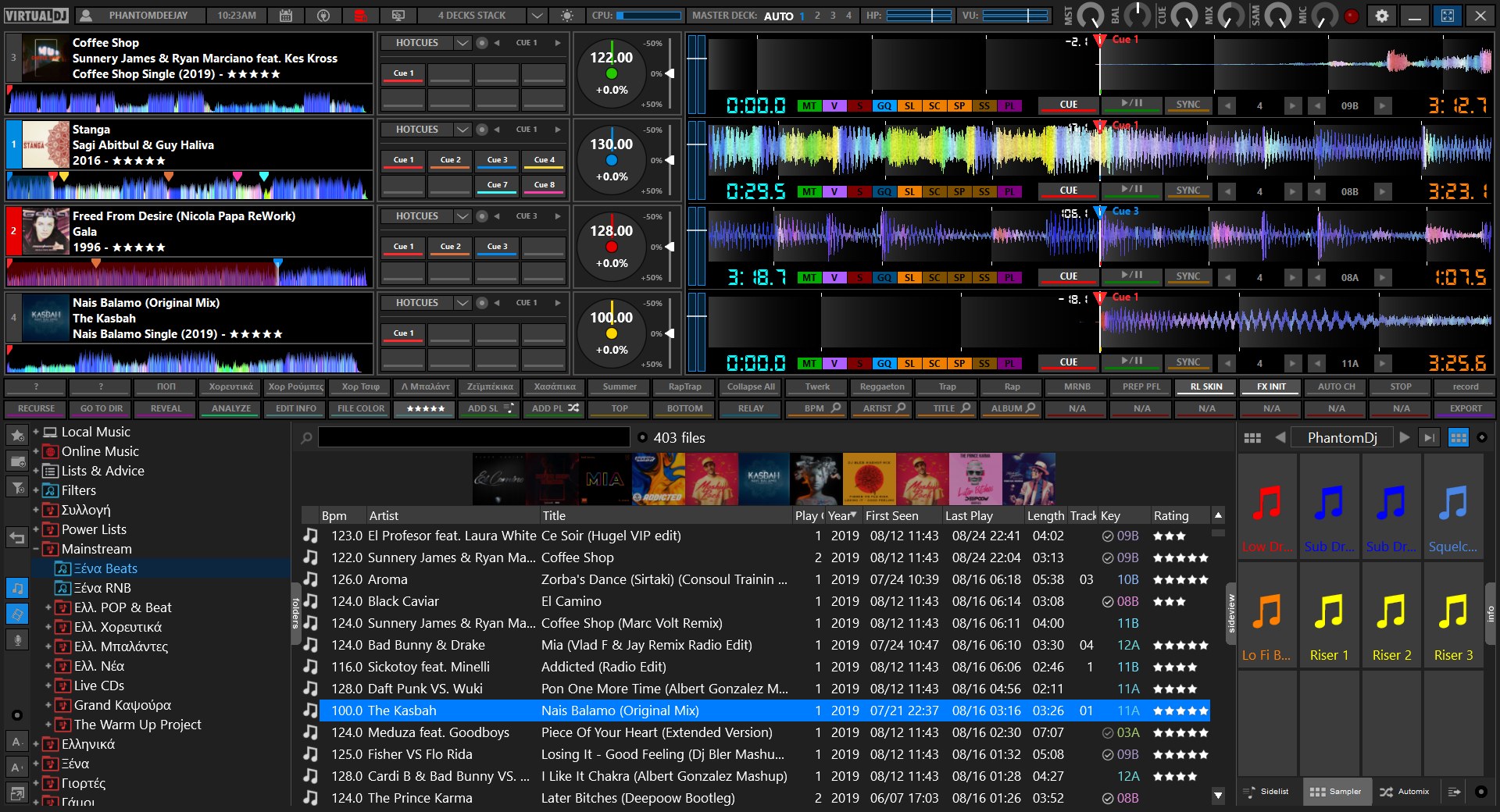The height and width of the screenshot is (812, 1500).
Task: Enable SYNC on the Coffee Shop deck
Action: click(1188, 105)
